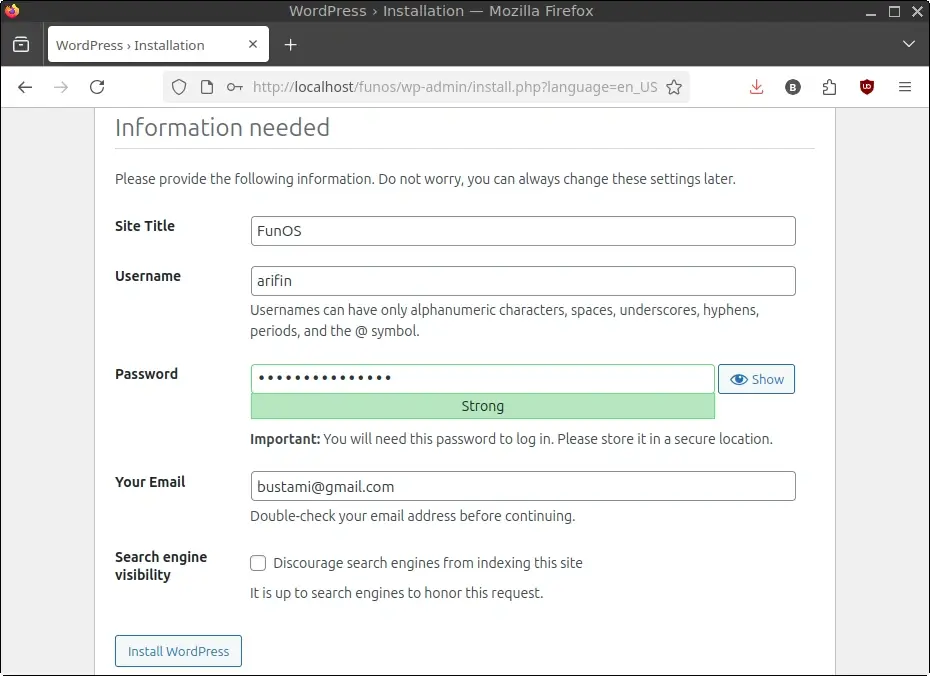The height and width of the screenshot is (676, 930).
Task: Close the WordPress Installation tab
Action: coord(253,44)
